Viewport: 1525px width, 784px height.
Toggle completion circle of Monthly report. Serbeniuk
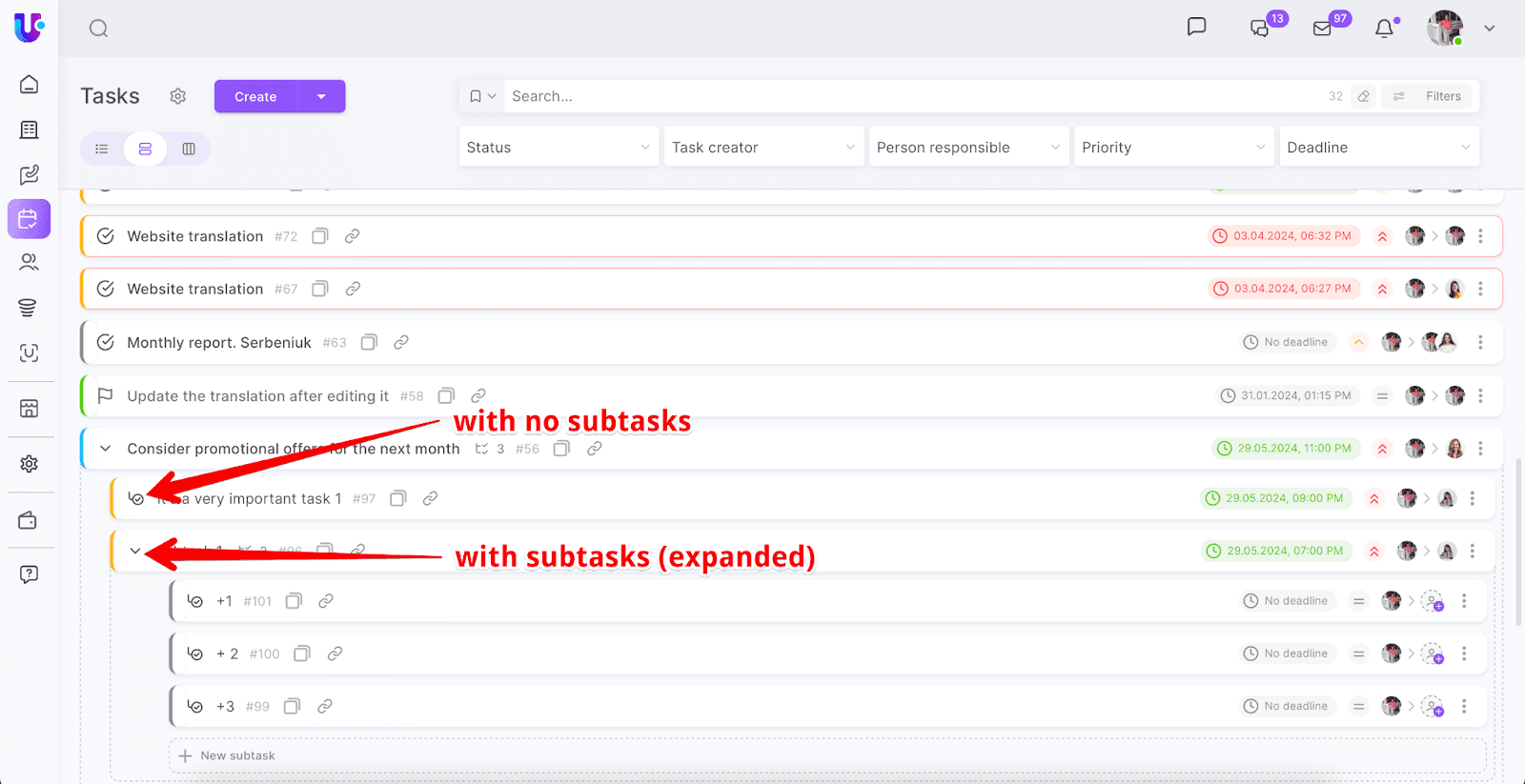pyautogui.click(x=106, y=342)
